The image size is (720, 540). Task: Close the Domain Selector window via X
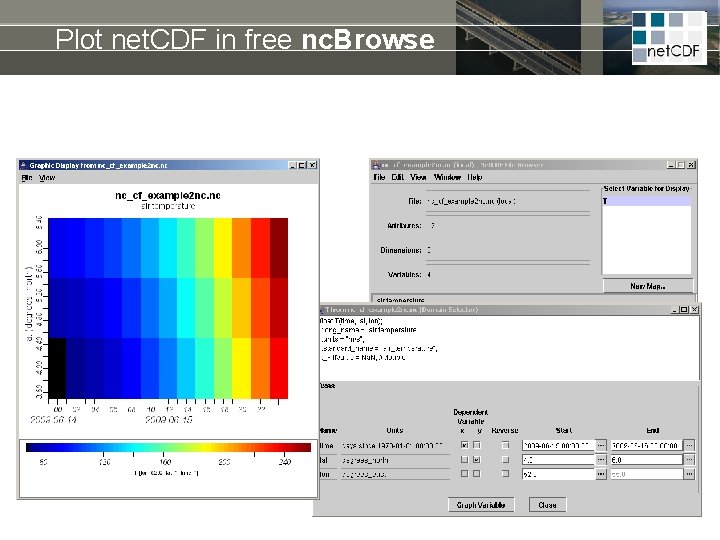(x=694, y=310)
